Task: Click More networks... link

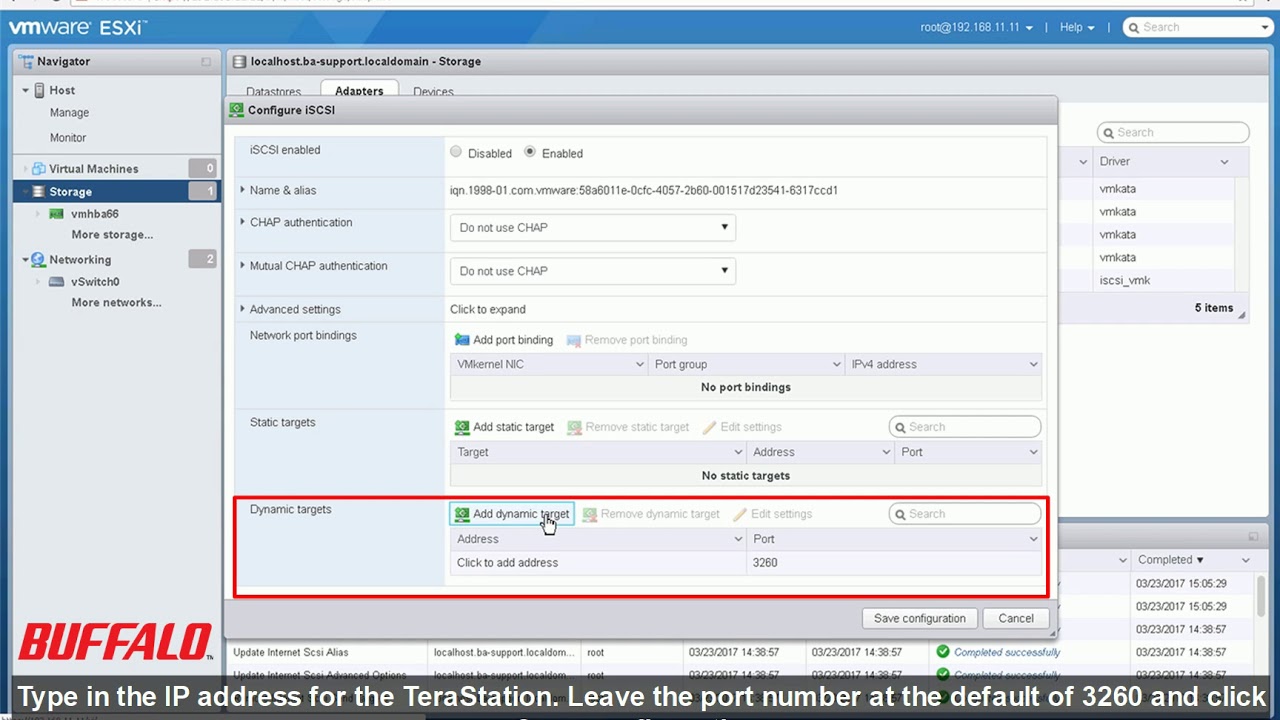Action: 116,303
